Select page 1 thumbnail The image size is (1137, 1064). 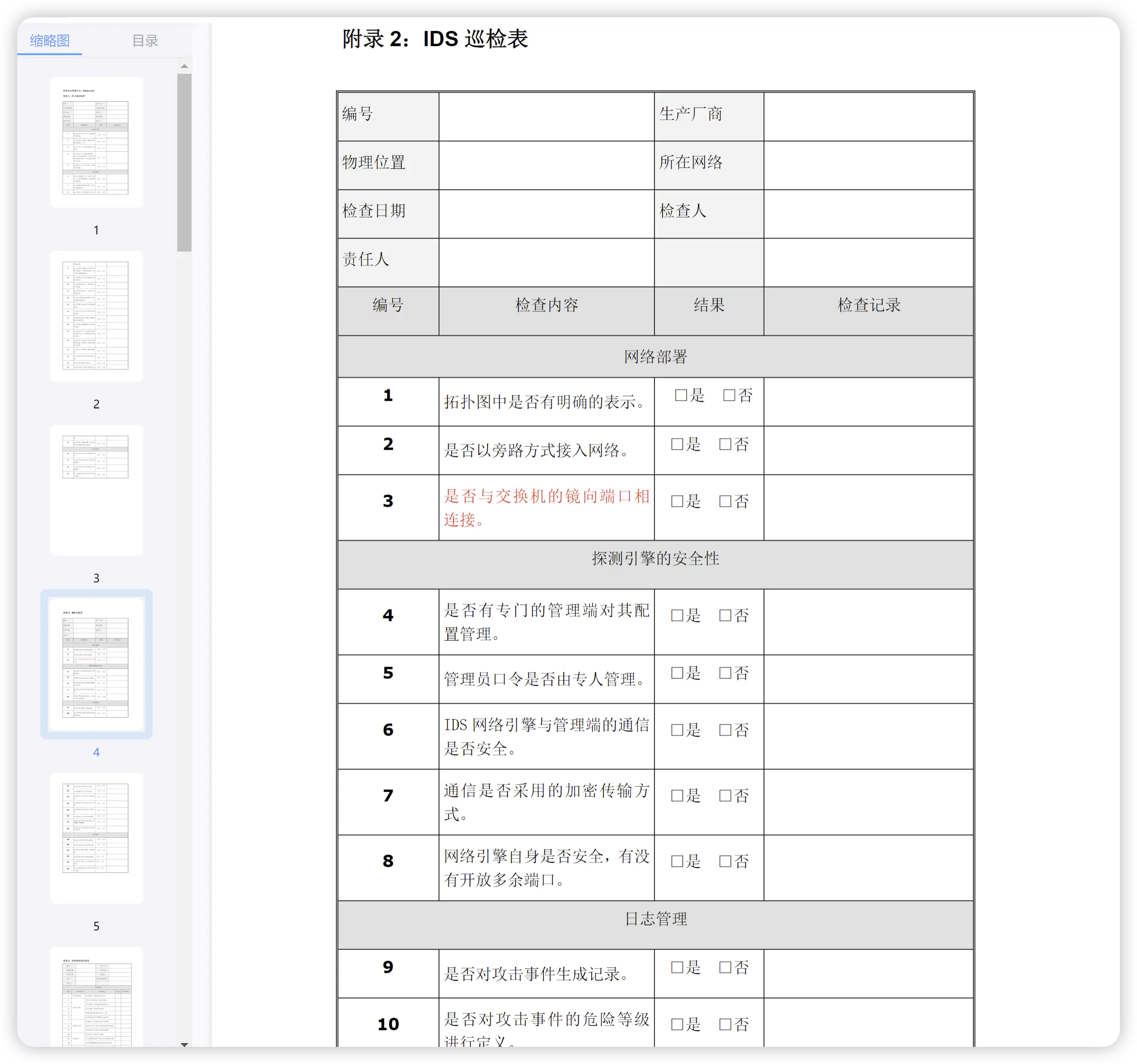(x=96, y=143)
